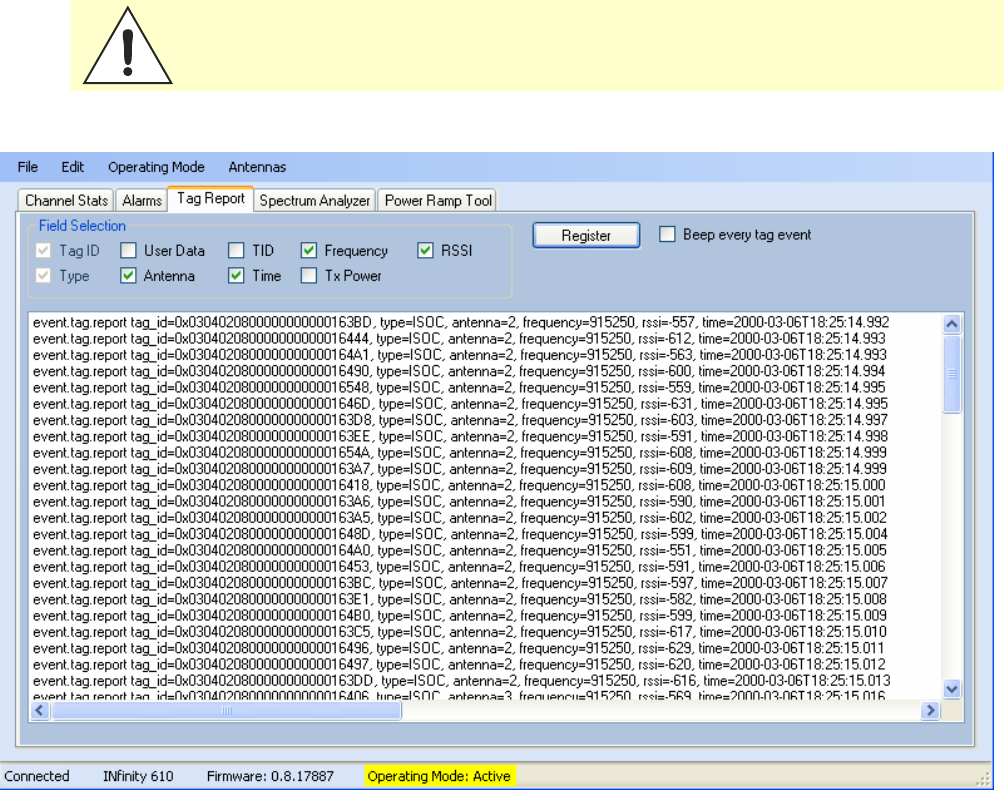Click the horizontal scrollbar thumb
This screenshot has height=790, width=1004.
click(x=226, y=710)
